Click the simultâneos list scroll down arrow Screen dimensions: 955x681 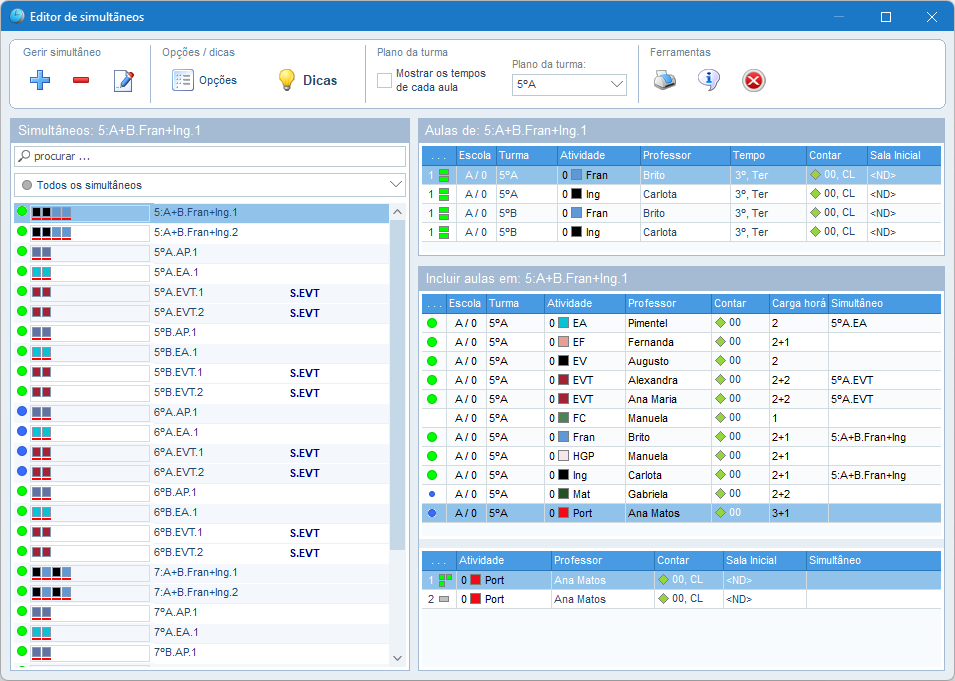[x=397, y=658]
